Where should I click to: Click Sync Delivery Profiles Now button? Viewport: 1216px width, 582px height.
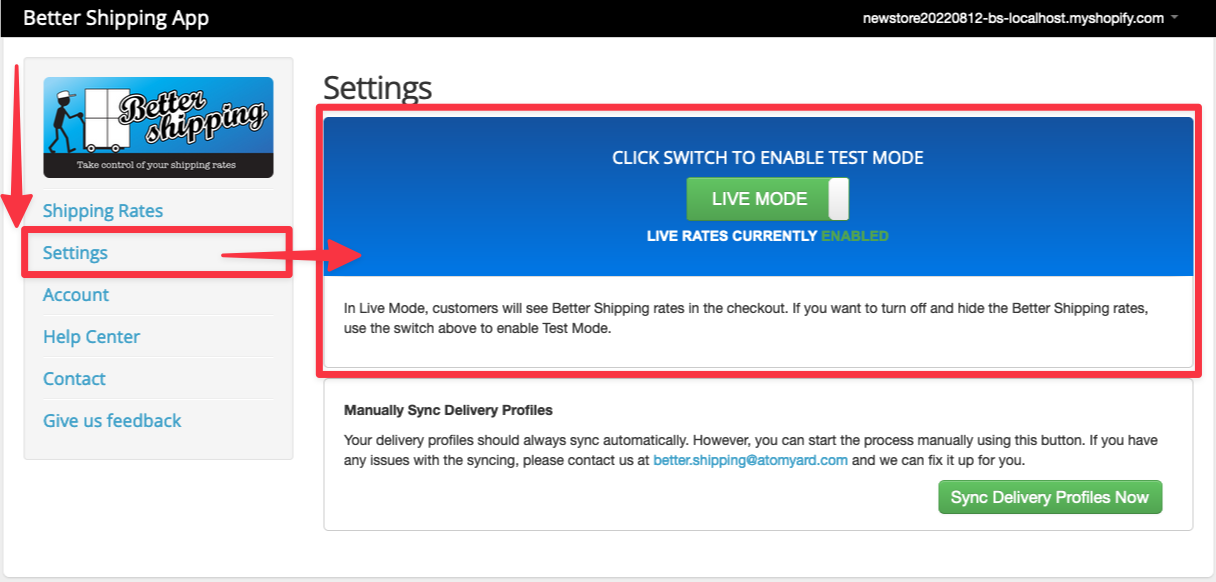click(1050, 497)
